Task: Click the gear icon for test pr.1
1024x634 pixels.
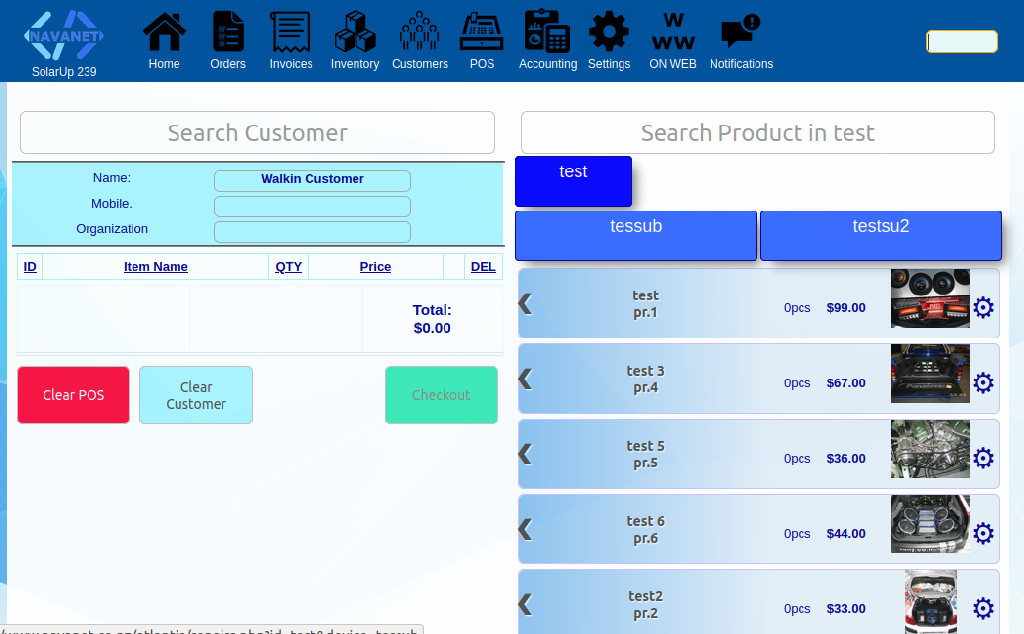Action: [x=983, y=307]
